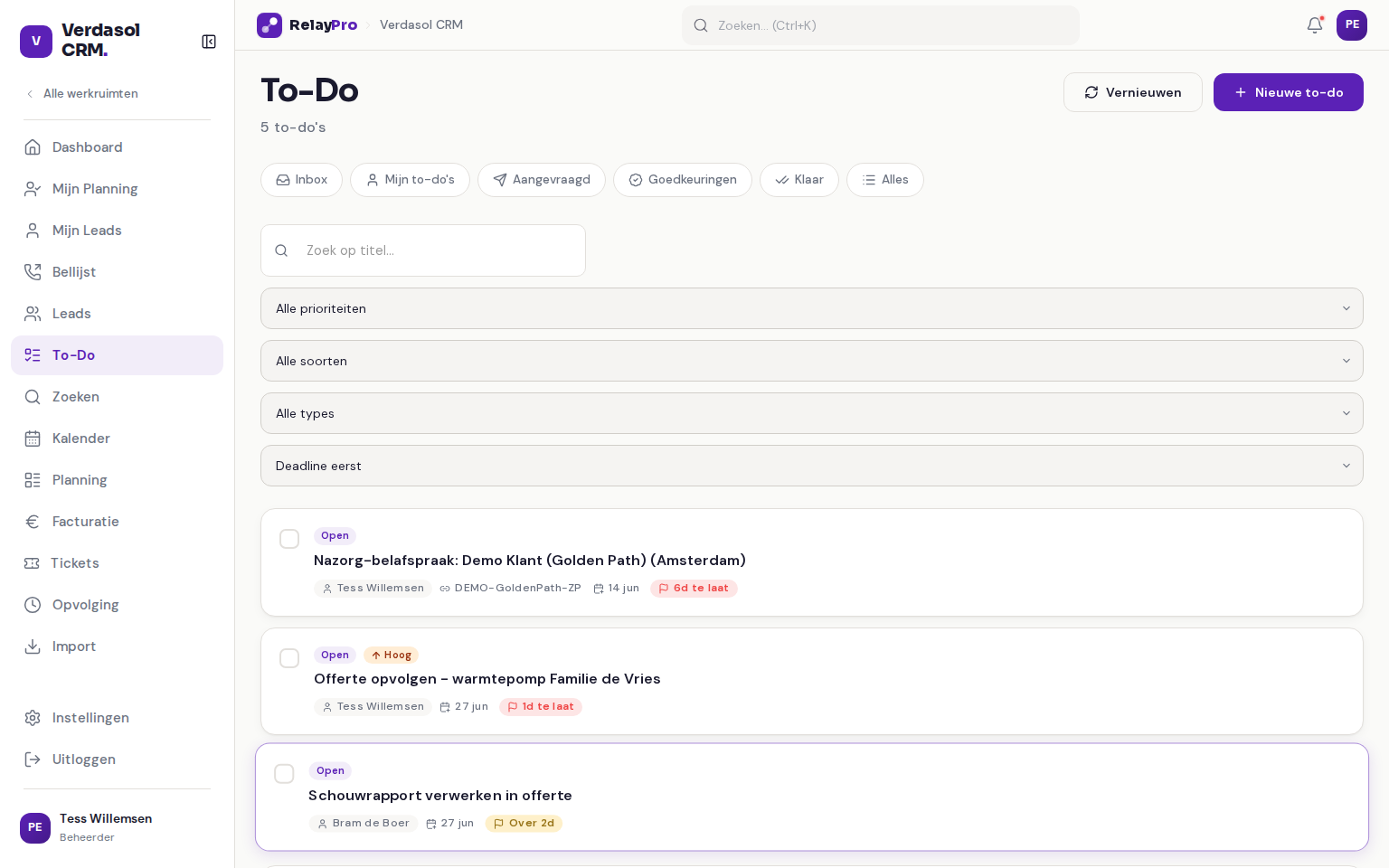The image size is (1389, 868).
Task: Open the Alle types dropdown
Action: pyautogui.click(x=812, y=413)
